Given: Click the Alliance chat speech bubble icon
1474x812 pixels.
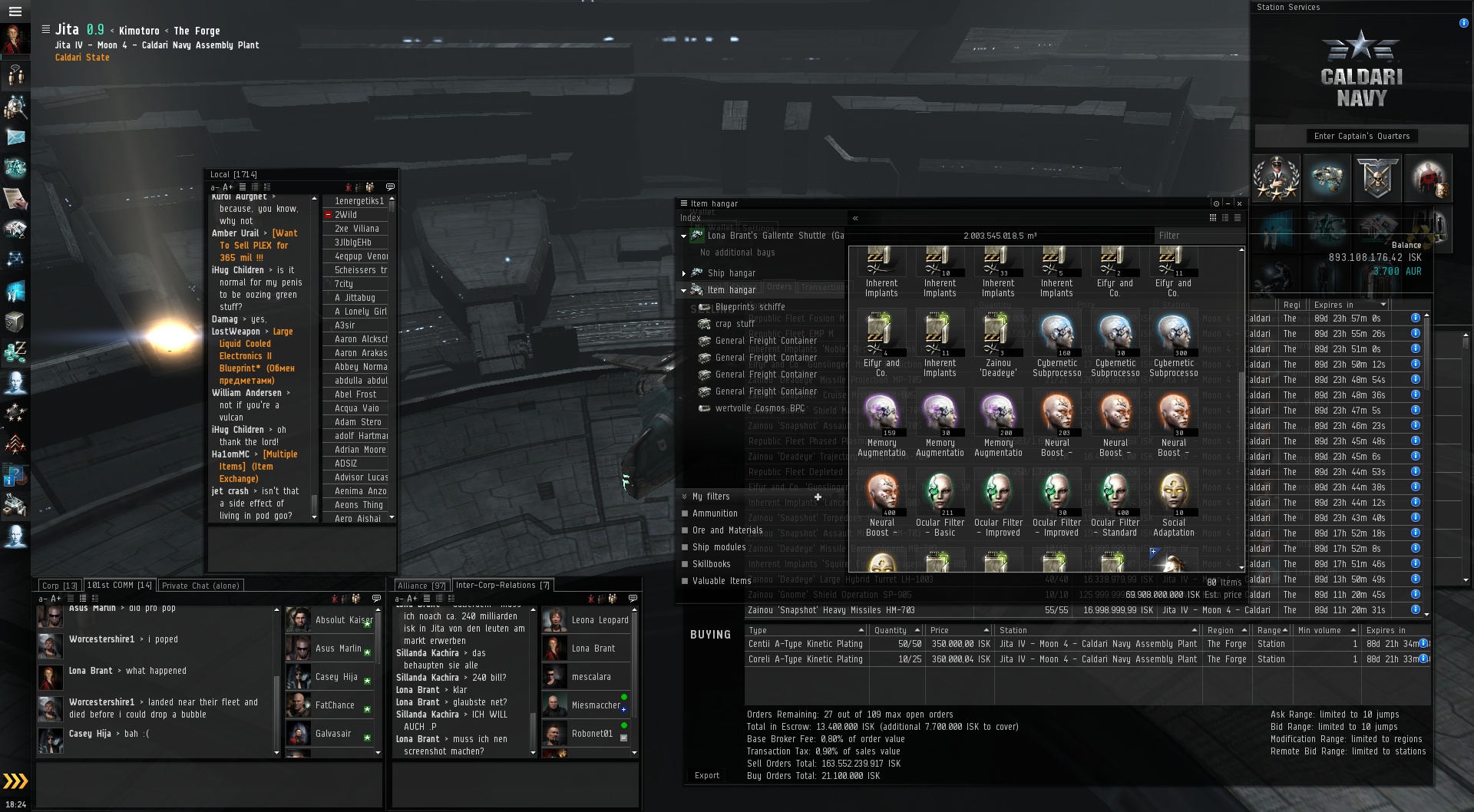Looking at the screenshot, I should point(633,598).
